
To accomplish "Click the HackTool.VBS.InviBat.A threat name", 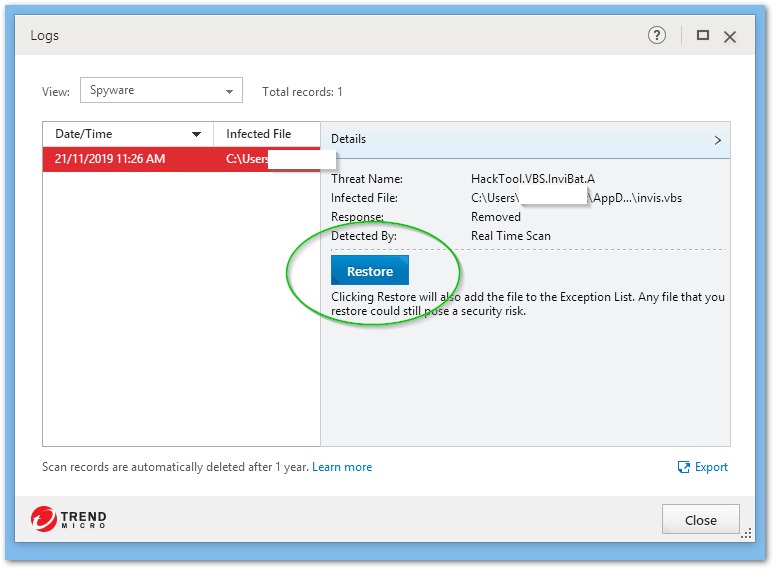I will [x=533, y=179].
